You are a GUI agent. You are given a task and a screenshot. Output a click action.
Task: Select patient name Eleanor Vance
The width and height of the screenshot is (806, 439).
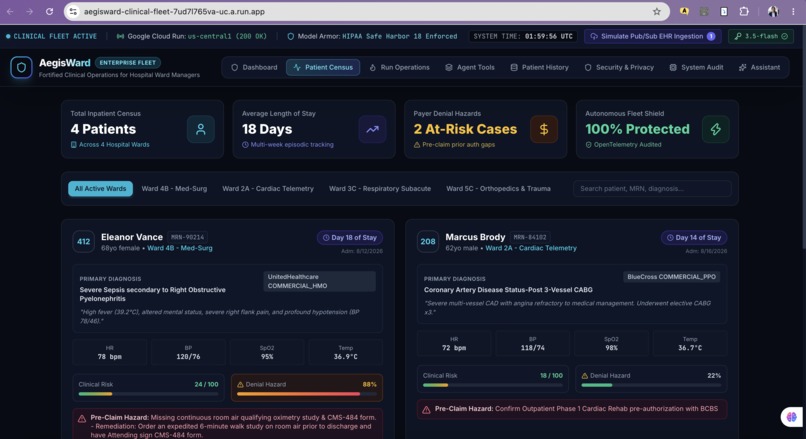(x=132, y=237)
